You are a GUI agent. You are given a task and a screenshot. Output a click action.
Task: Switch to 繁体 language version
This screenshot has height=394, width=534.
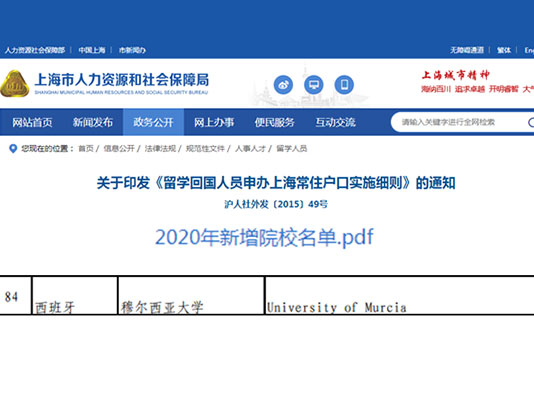(x=504, y=50)
